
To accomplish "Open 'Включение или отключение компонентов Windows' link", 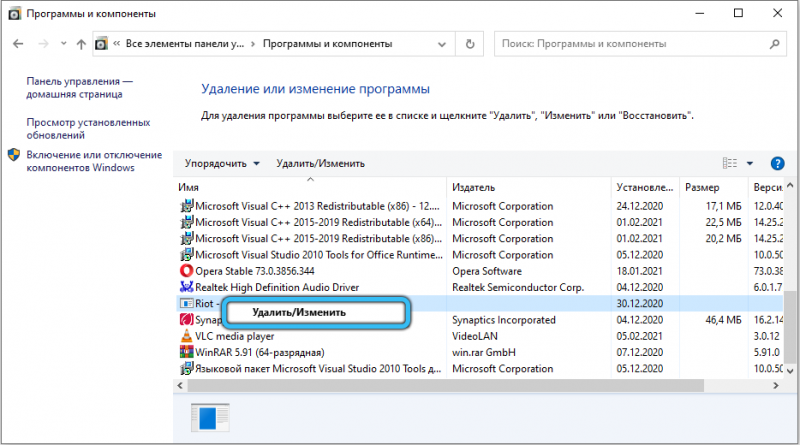I will click(x=94, y=161).
